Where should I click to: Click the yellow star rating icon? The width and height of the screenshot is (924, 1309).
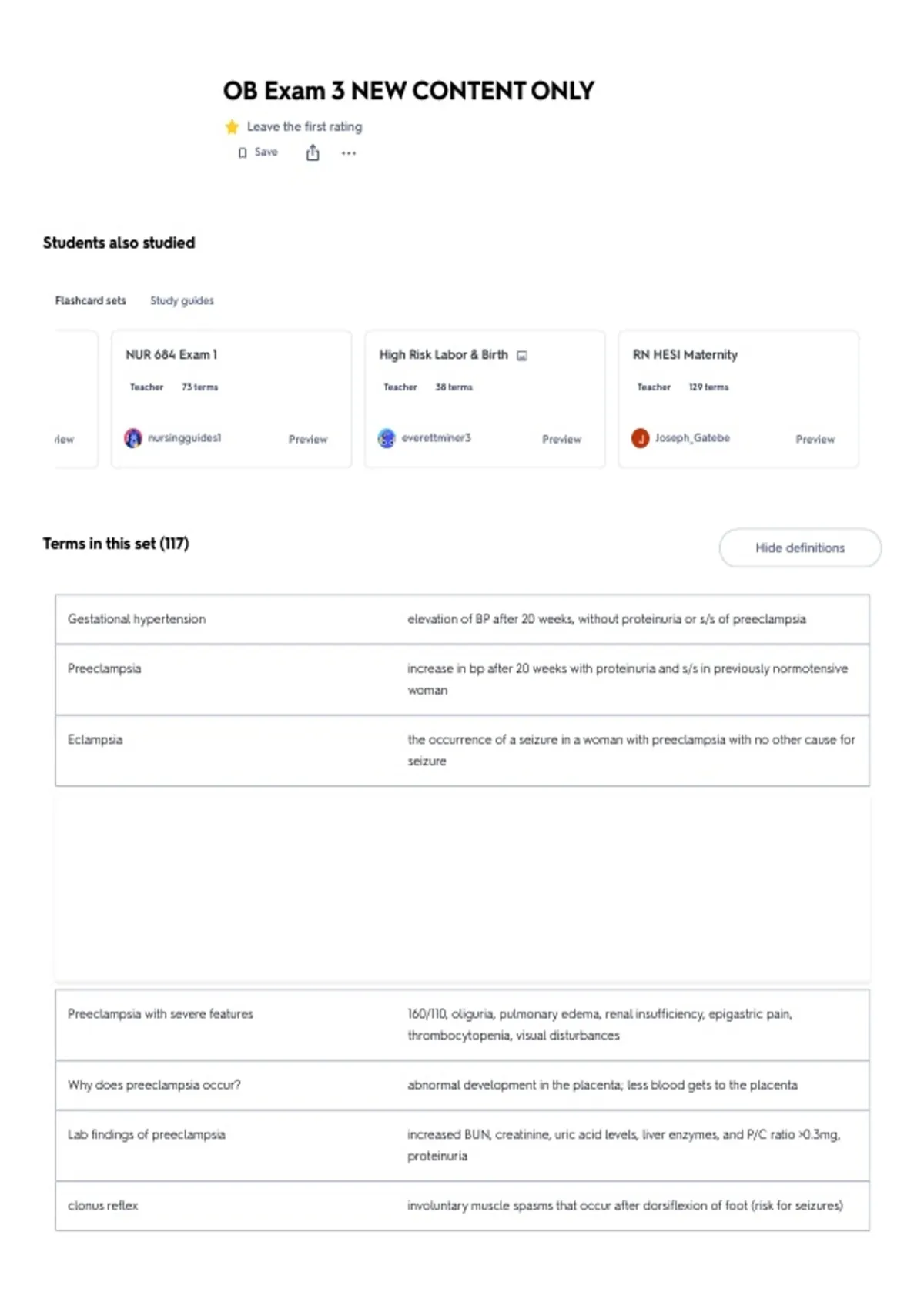232,127
